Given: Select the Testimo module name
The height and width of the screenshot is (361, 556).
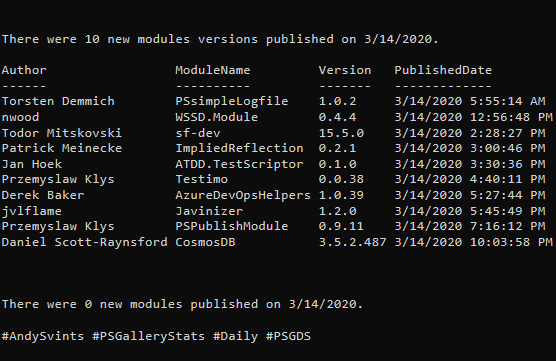Looking at the screenshot, I should tap(201, 179).
